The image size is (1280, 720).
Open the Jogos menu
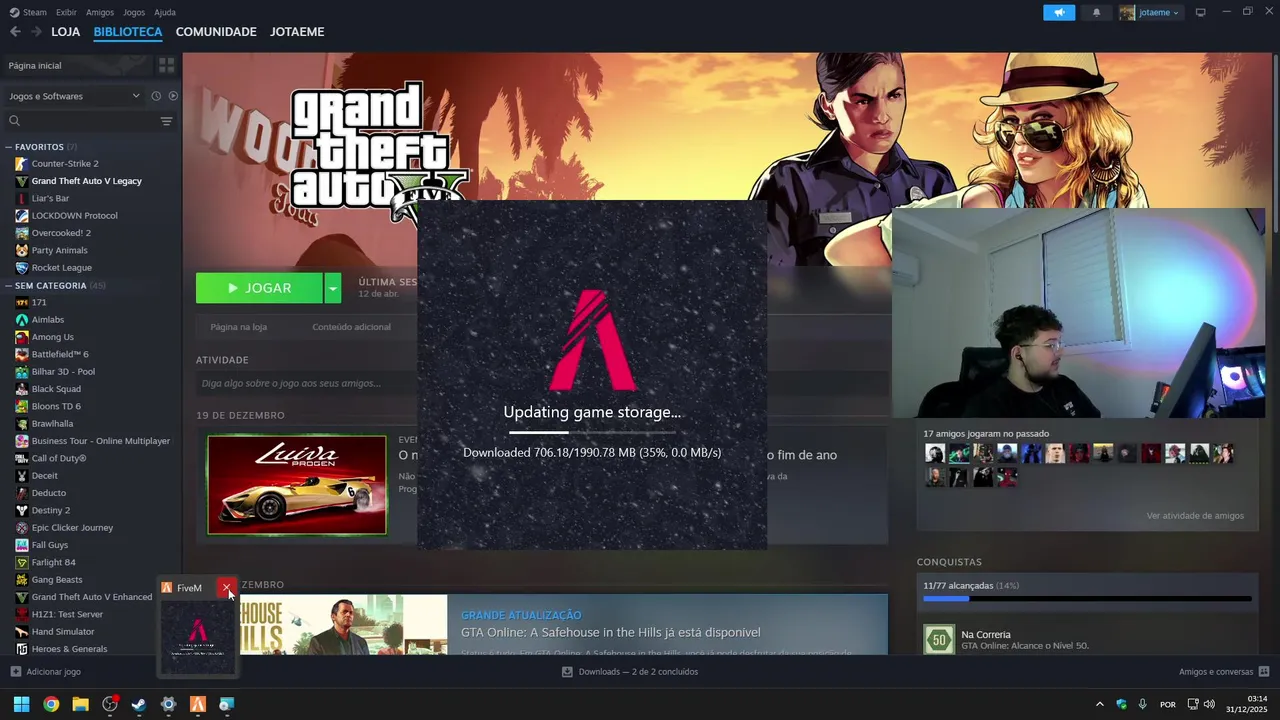[134, 12]
